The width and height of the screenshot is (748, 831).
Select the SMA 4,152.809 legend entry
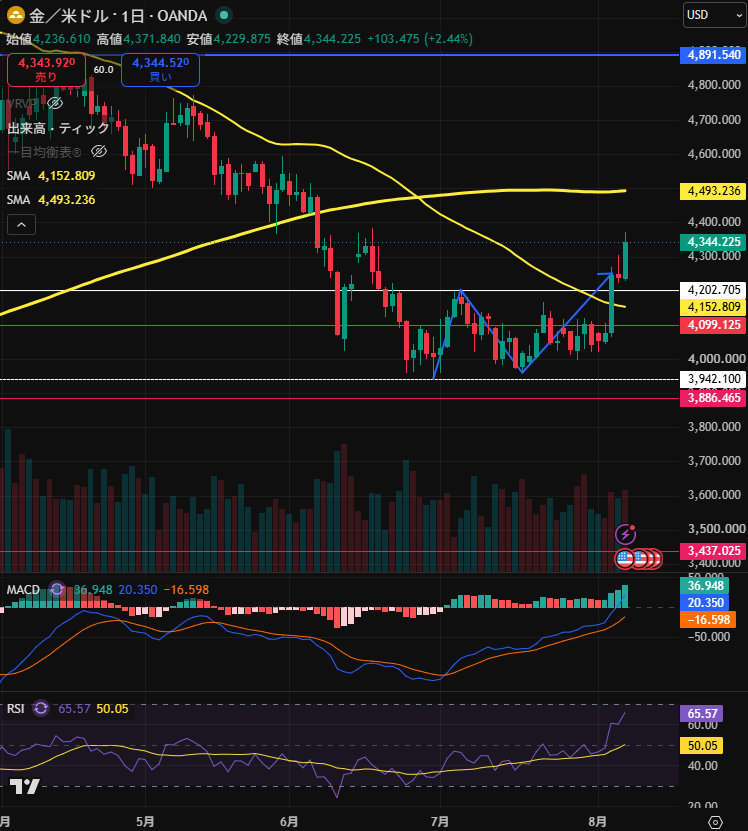[x=51, y=176]
